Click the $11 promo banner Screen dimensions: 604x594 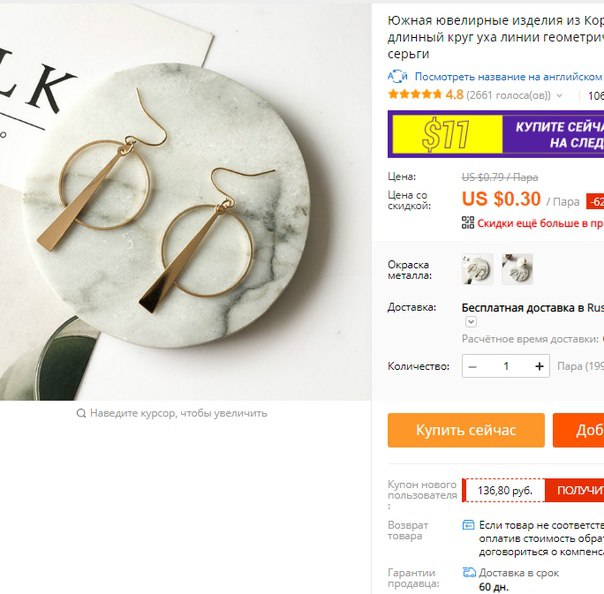click(496, 134)
